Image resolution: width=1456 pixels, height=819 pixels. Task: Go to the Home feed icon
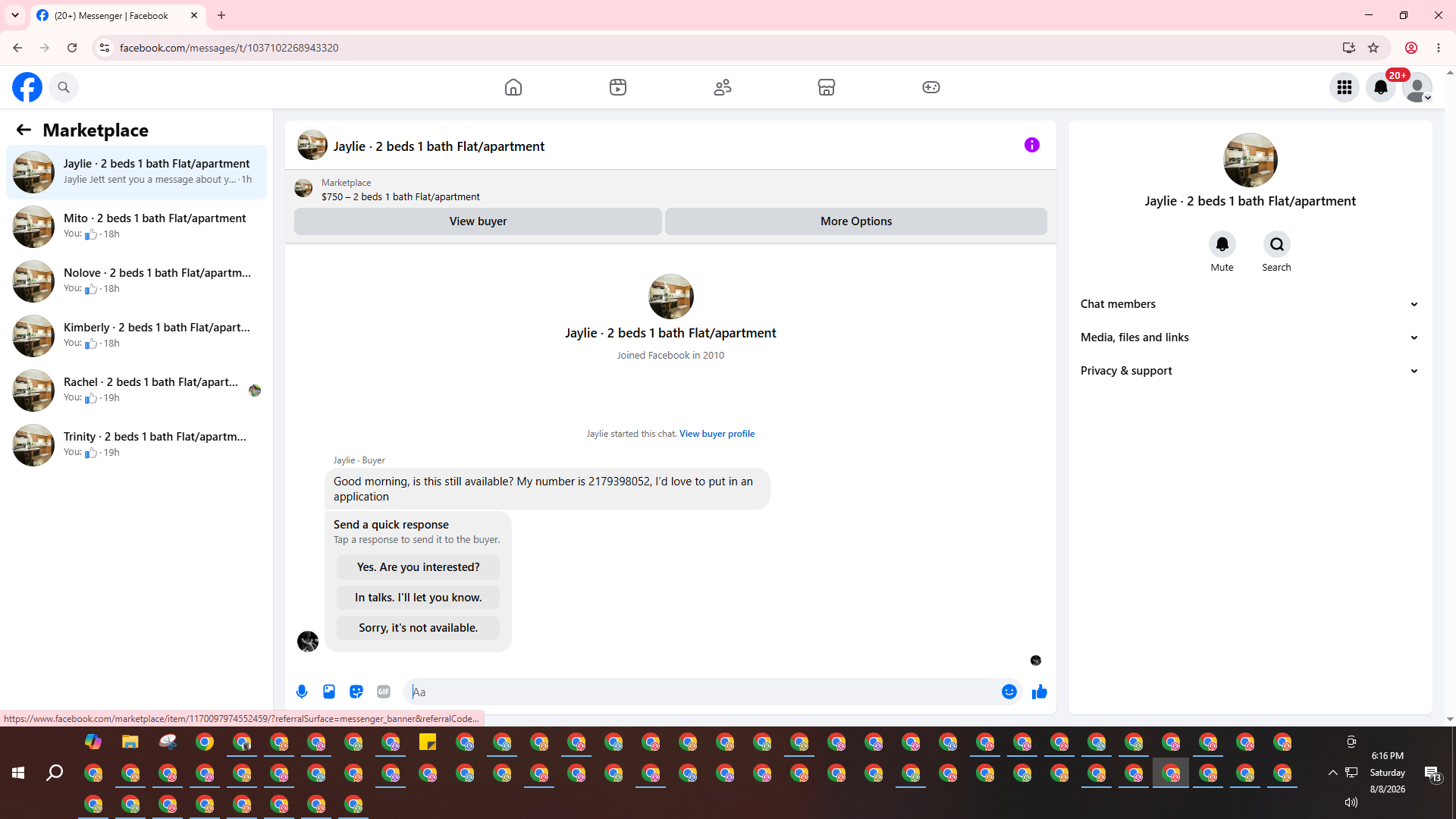pyautogui.click(x=513, y=87)
